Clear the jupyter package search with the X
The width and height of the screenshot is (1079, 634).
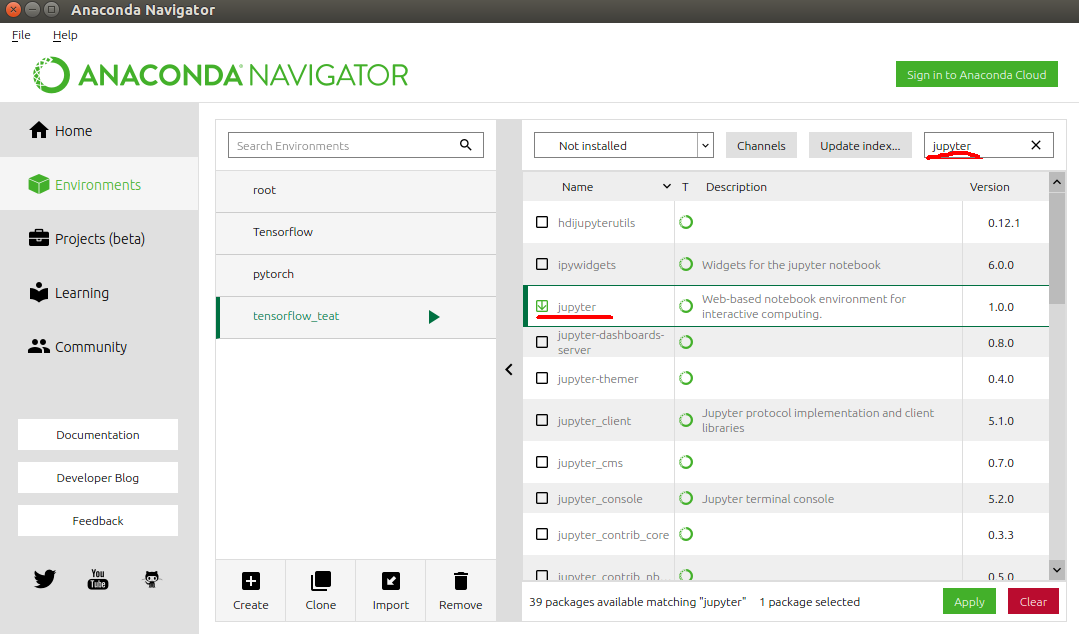click(1036, 145)
